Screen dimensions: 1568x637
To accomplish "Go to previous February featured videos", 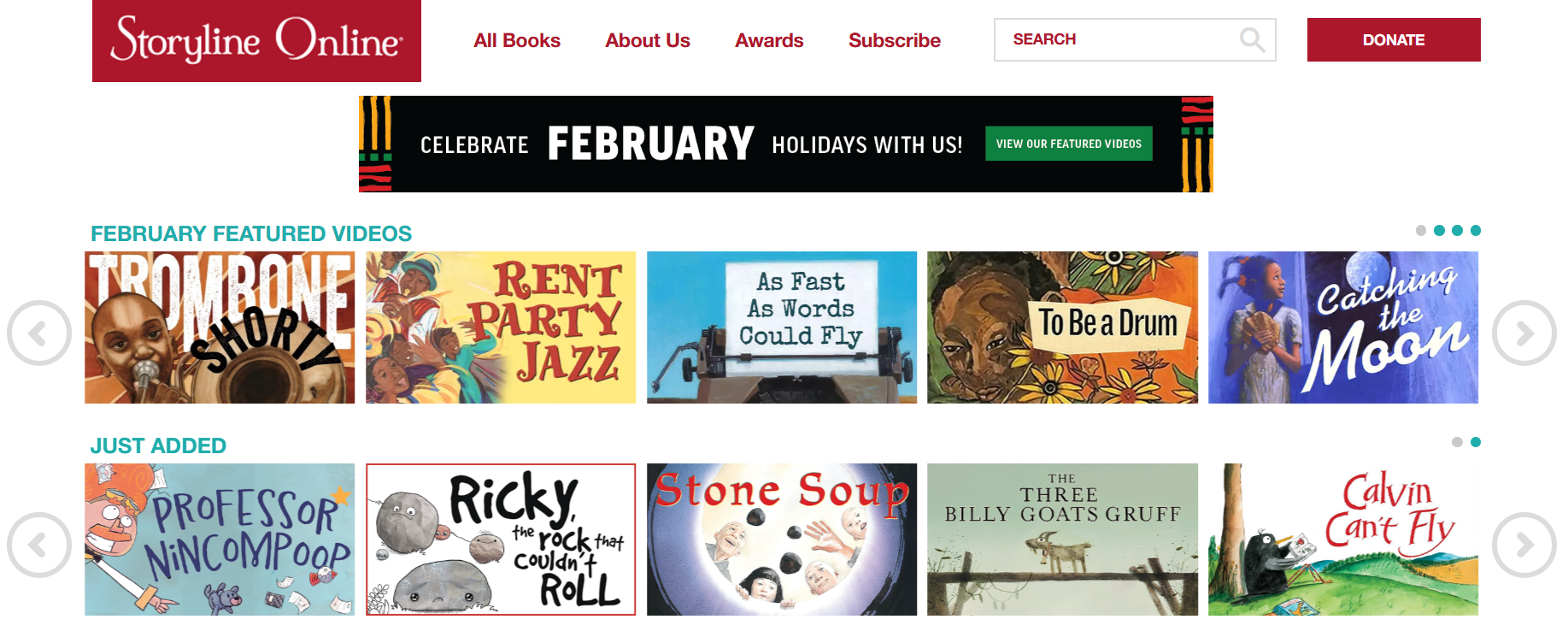I will click(x=39, y=333).
